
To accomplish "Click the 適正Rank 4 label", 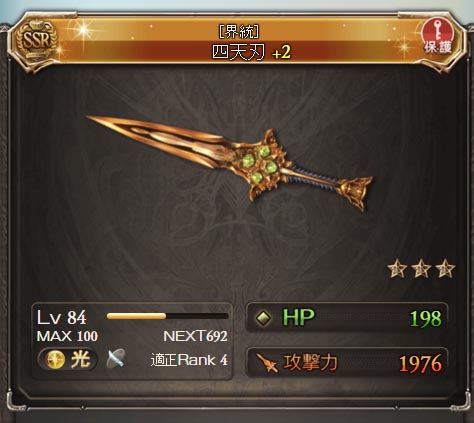I will click(x=189, y=360).
